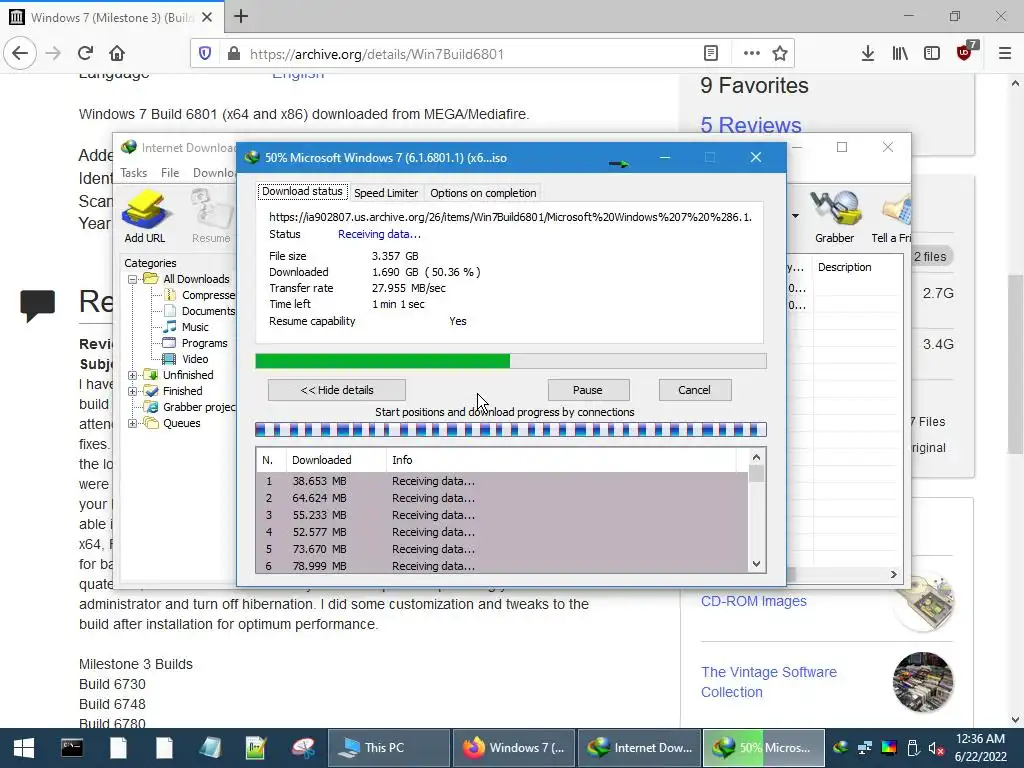Open a new Firefox tab
1024x768 pixels.
pyautogui.click(x=240, y=16)
